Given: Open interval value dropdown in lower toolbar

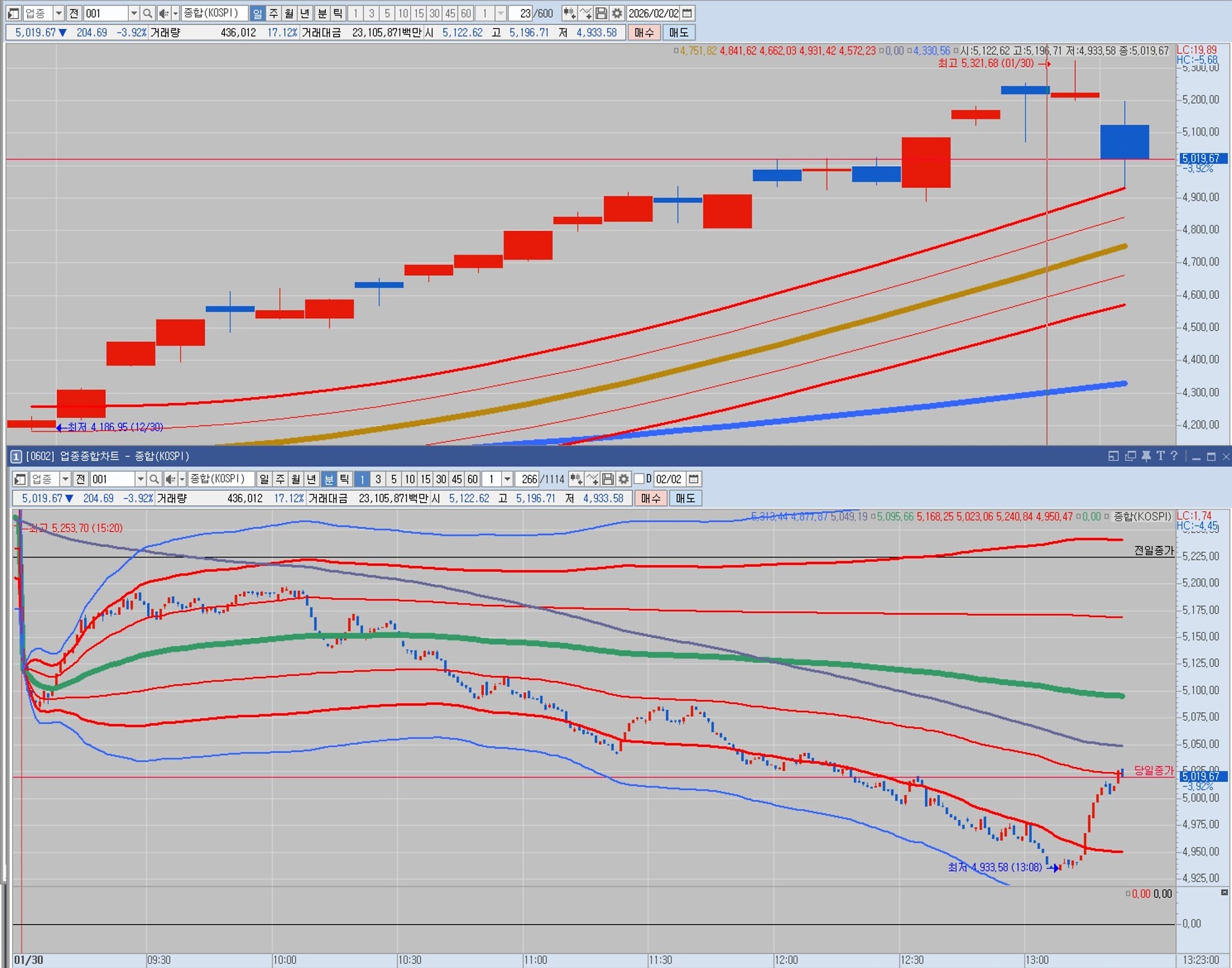Looking at the screenshot, I should (x=508, y=479).
